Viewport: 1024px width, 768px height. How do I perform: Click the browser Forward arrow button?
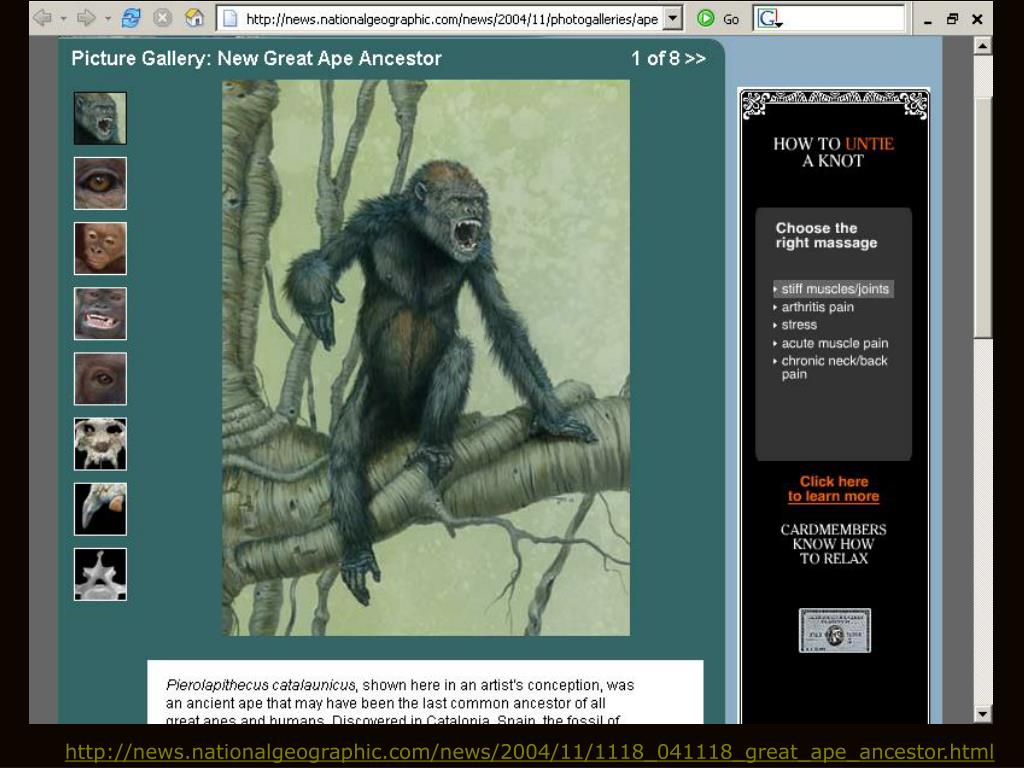coord(86,18)
